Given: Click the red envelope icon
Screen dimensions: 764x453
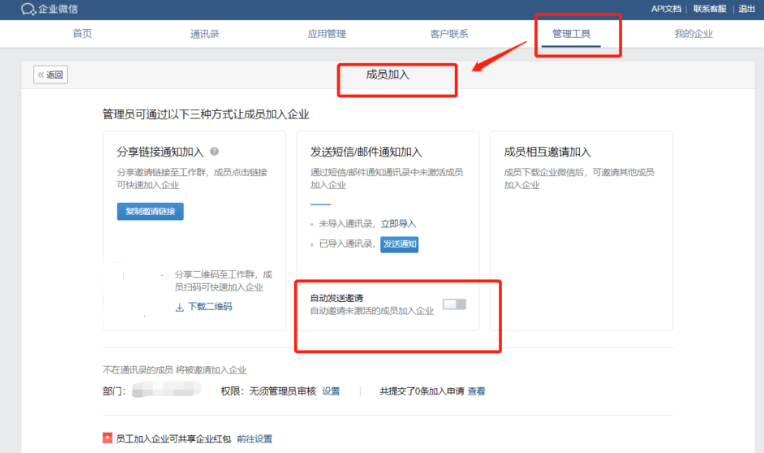Looking at the screenshot, I should click(107, 438).
